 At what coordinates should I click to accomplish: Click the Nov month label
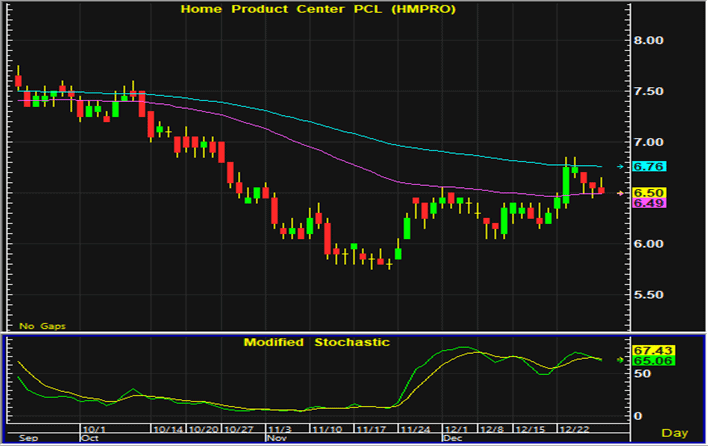coord(275,438)
